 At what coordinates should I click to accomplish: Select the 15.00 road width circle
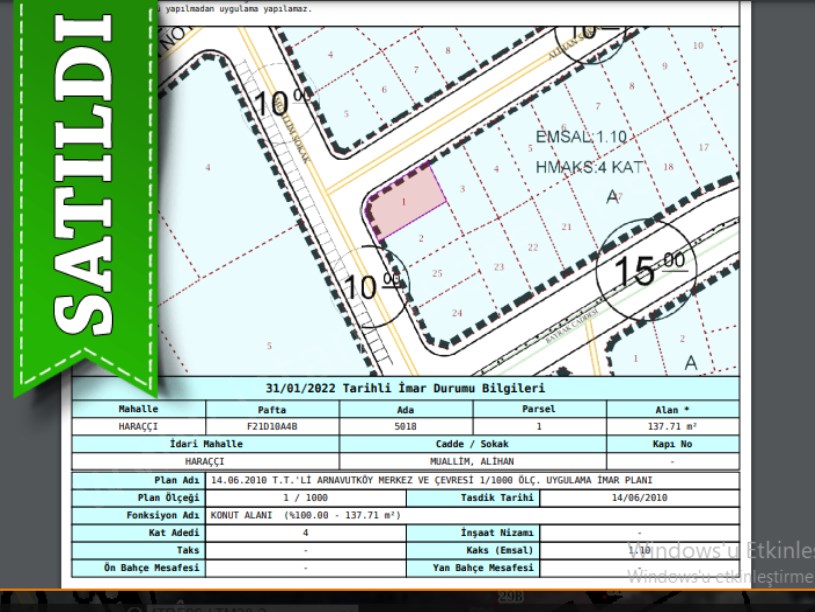click(x=641, y=270)
